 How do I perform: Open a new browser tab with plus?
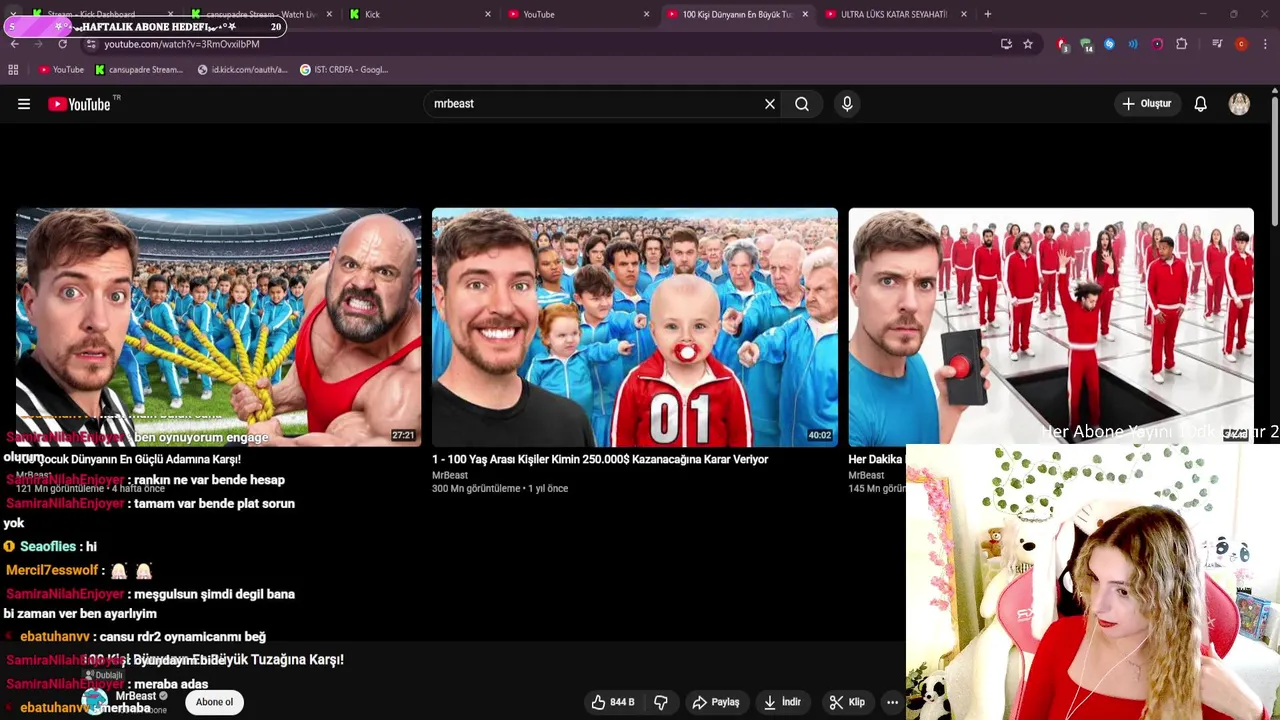pyautogui.click(x=988, y=14)
